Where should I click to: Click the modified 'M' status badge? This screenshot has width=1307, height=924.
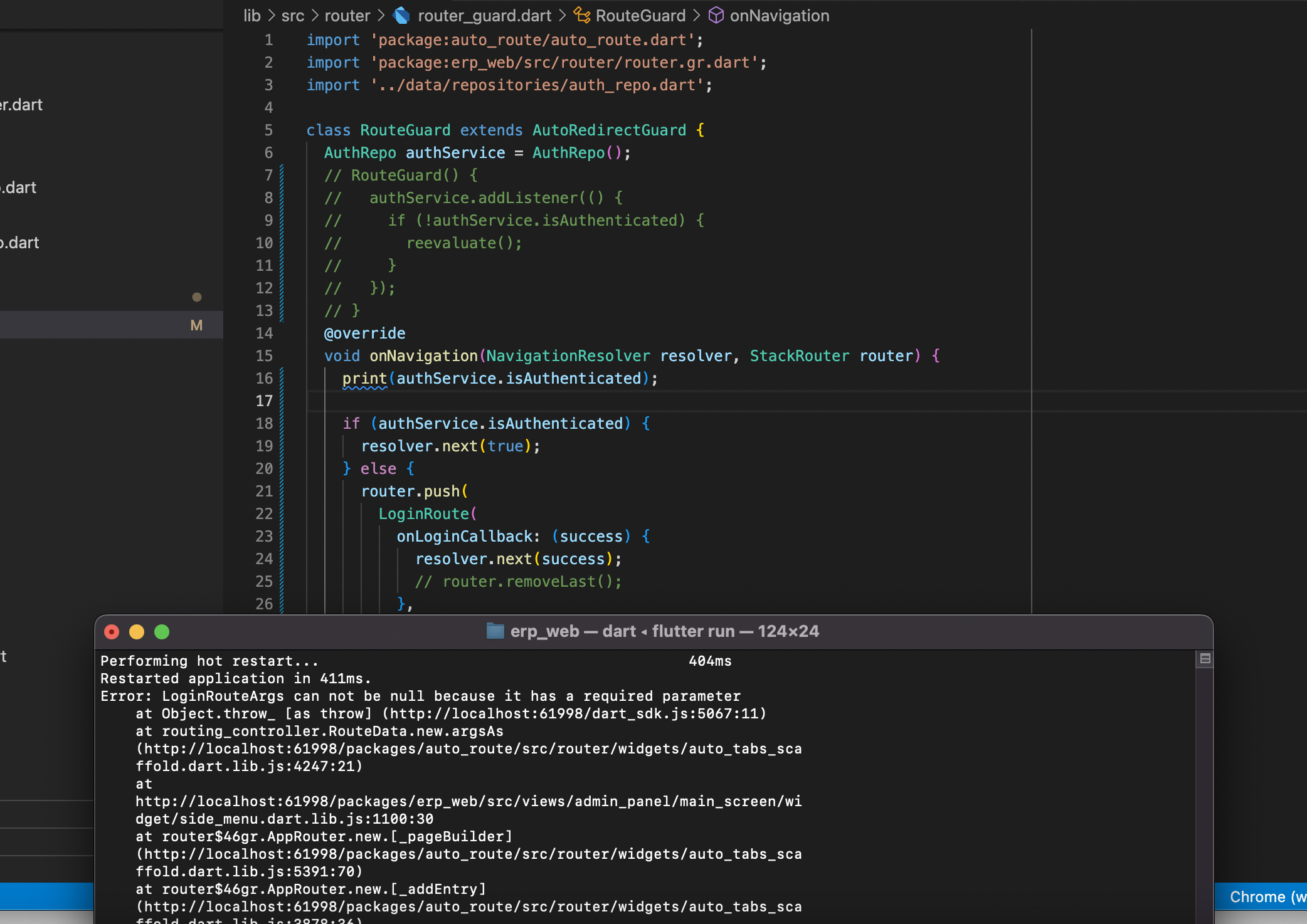click(196, 325)
